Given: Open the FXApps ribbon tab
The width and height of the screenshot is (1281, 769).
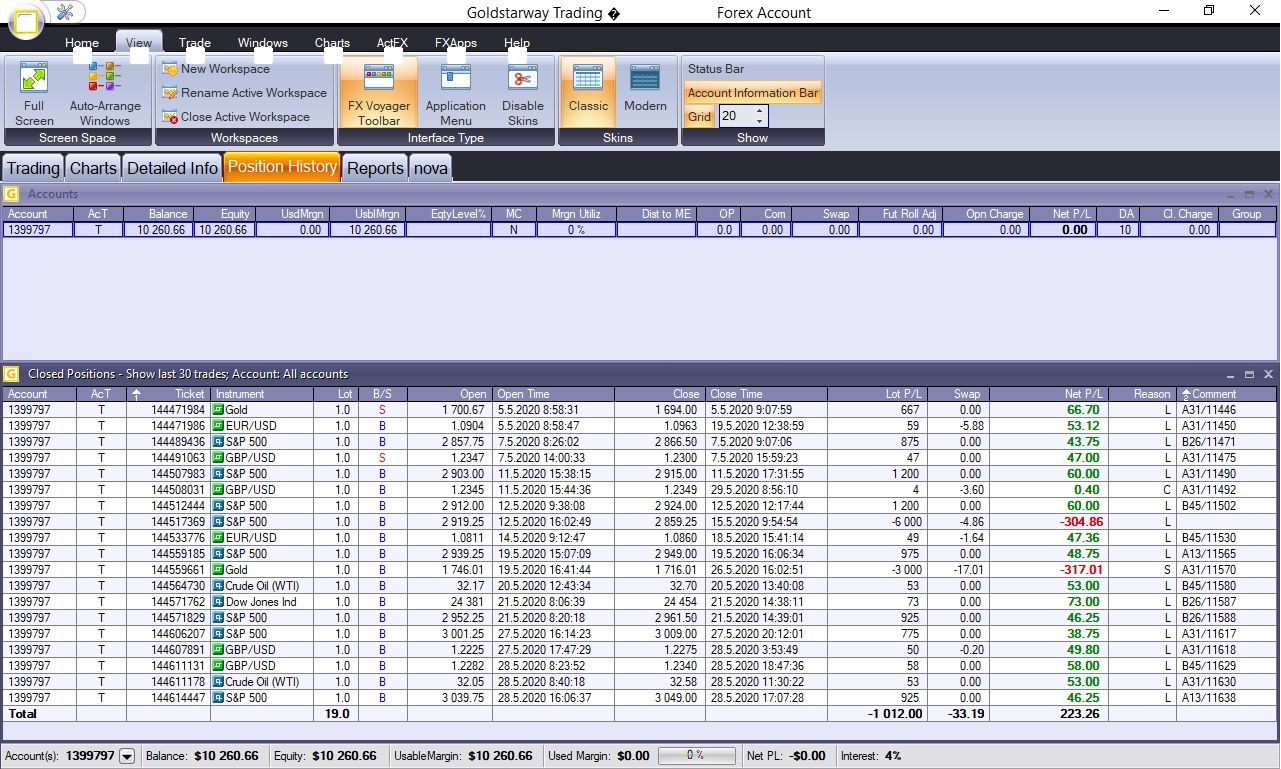Looking at the screenshot, I should tap(456, 43).
